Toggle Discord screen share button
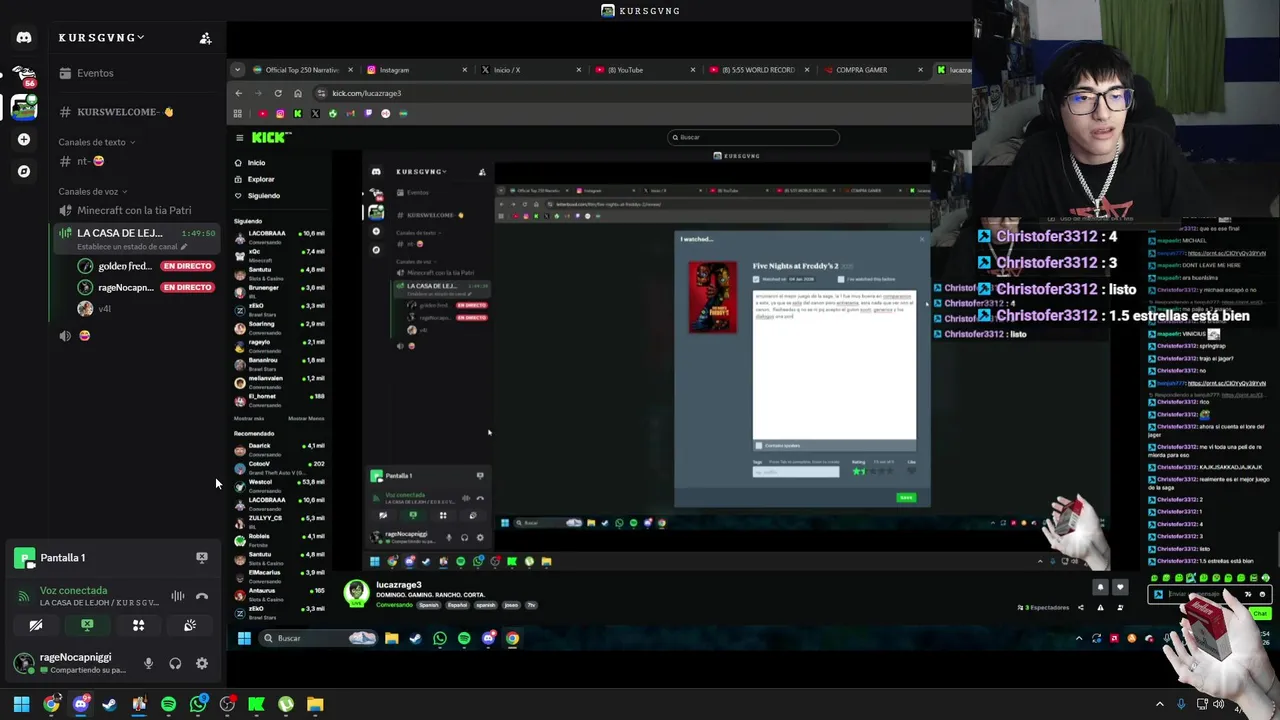 point(87,625)
